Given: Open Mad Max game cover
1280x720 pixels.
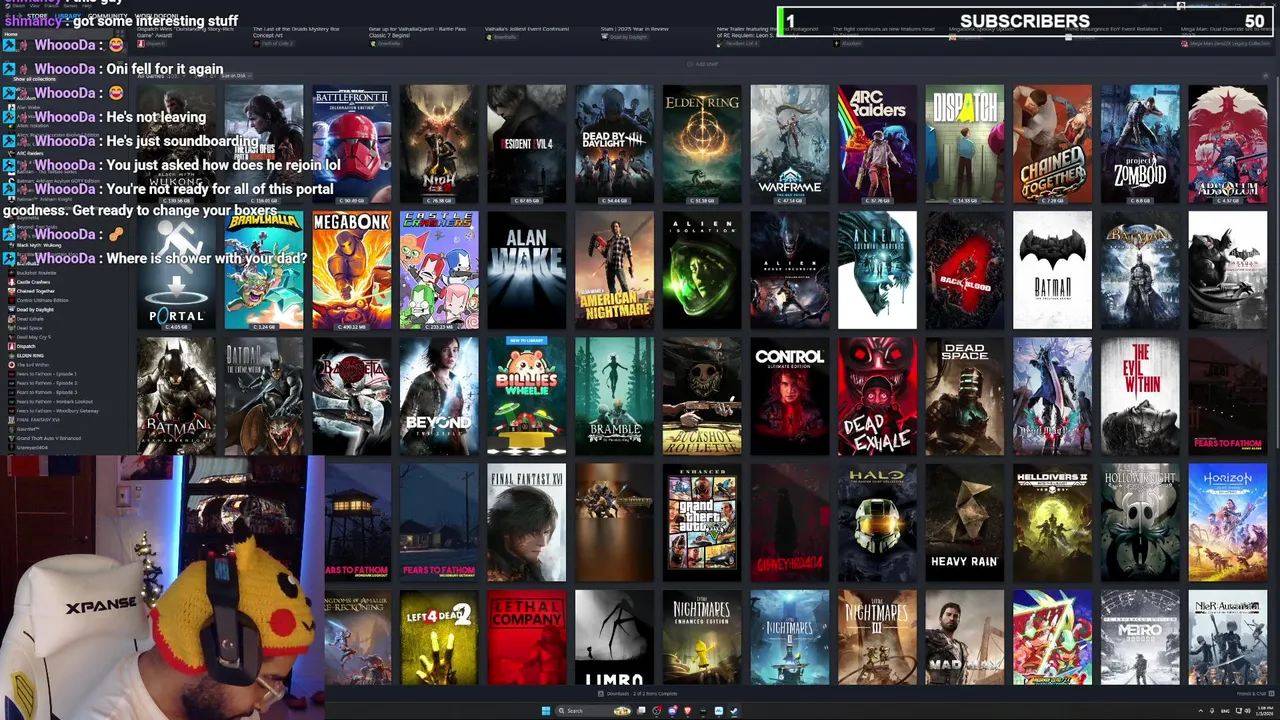Looking at the screenshot, I should click(x=965, y=638).
